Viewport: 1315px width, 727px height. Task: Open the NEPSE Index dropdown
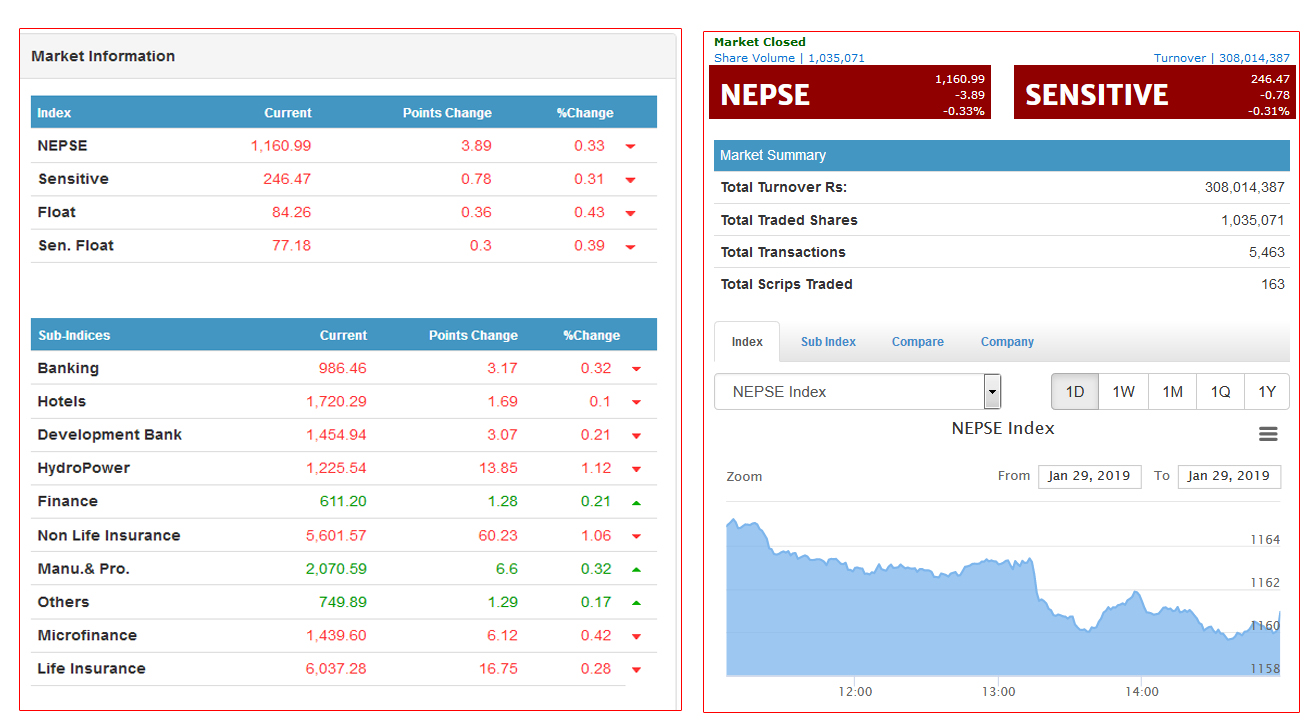pos(858,392)
